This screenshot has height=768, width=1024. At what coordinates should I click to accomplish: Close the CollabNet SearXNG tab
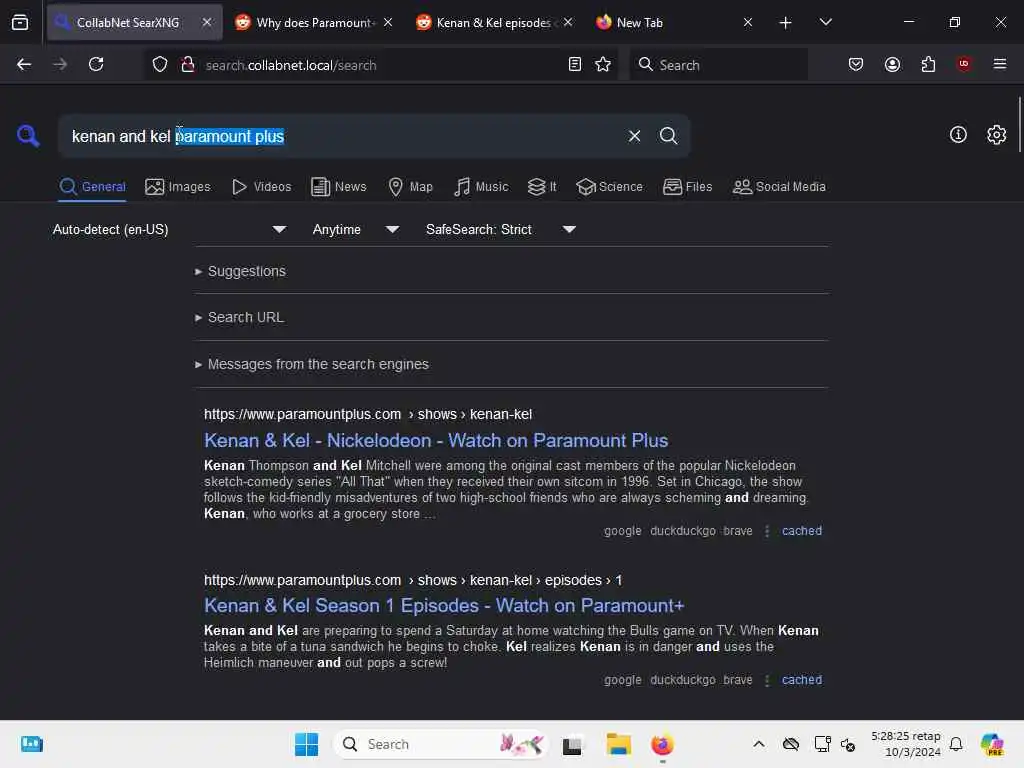tap(206, 22)
